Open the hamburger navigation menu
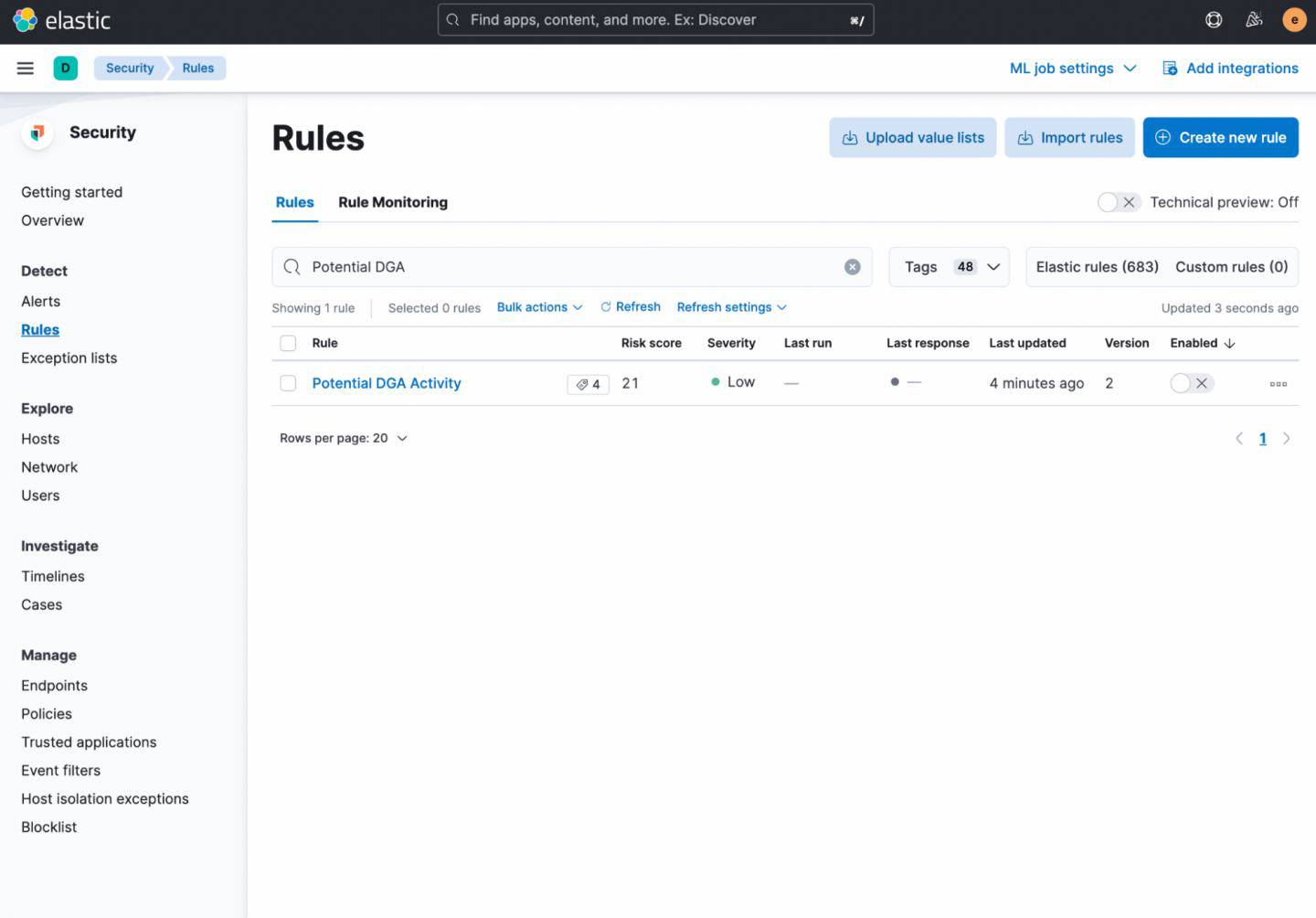The image size is (1316, 918). click(x=26, y=68)
